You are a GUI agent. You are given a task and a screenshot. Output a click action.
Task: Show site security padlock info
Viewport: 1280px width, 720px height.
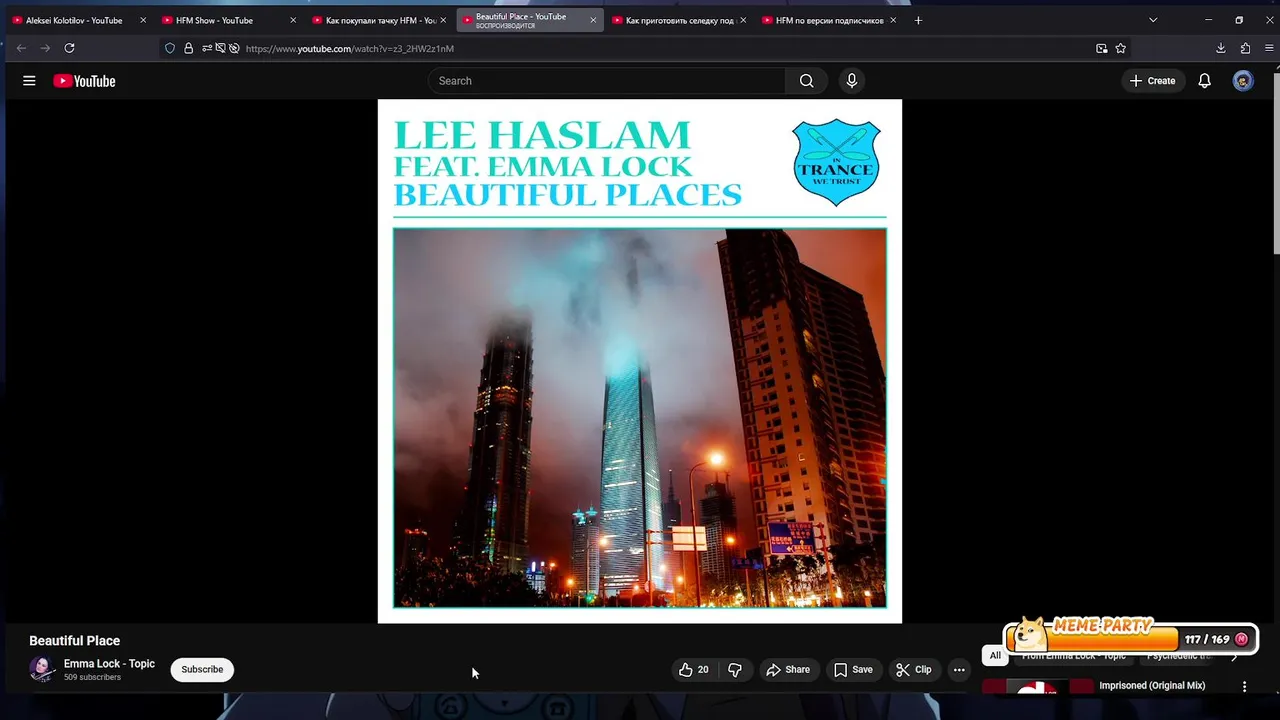click(188, 48)
